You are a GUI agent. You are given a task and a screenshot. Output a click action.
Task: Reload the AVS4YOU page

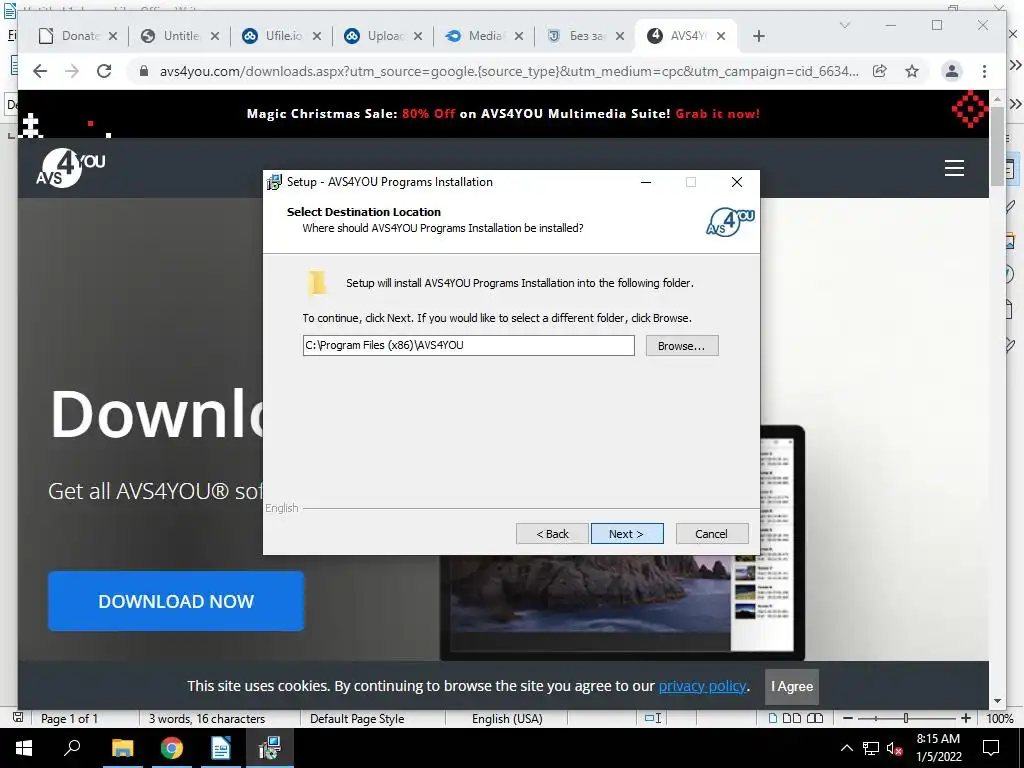tap(104, 71)
